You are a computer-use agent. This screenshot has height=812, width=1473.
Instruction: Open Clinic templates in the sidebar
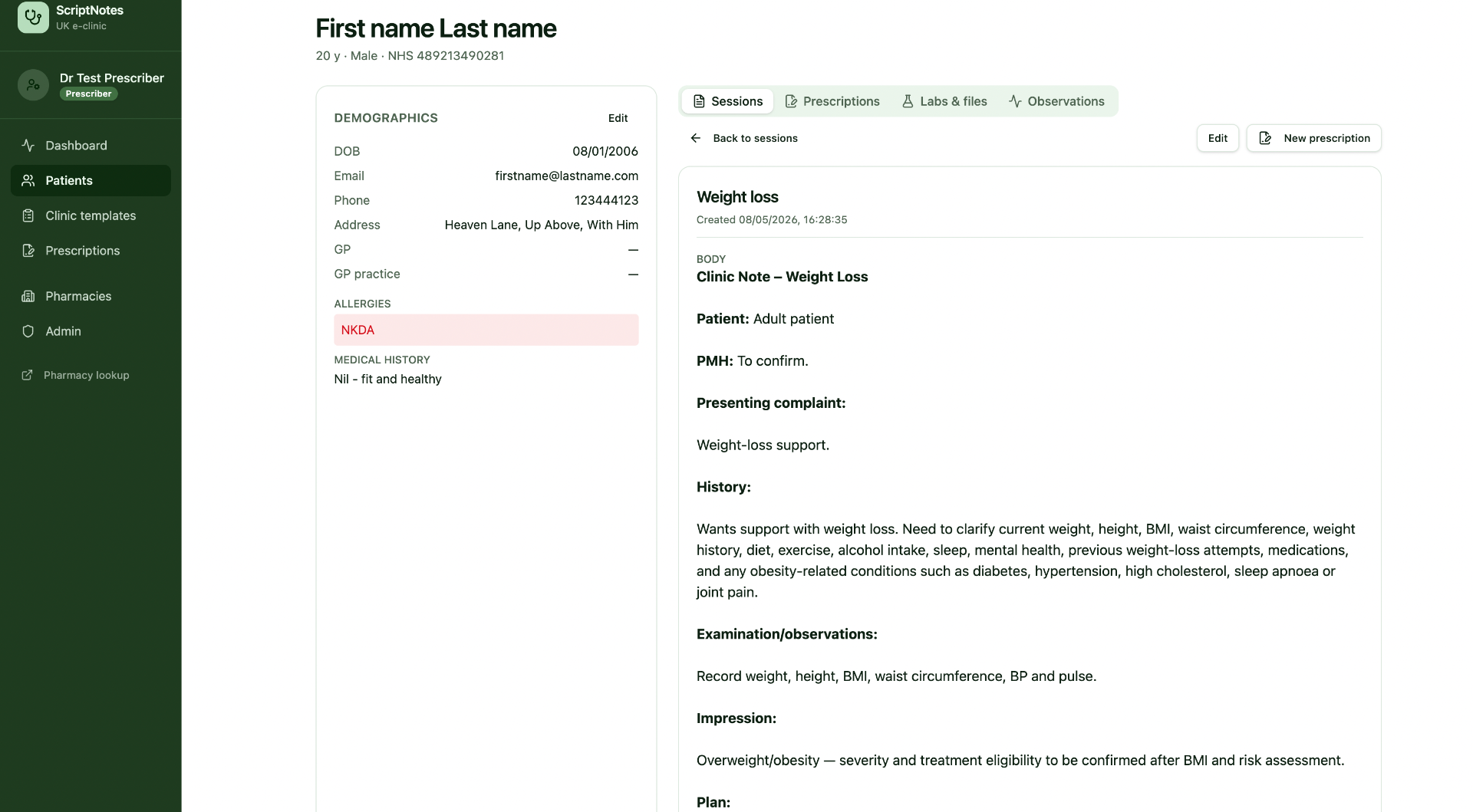91,216
